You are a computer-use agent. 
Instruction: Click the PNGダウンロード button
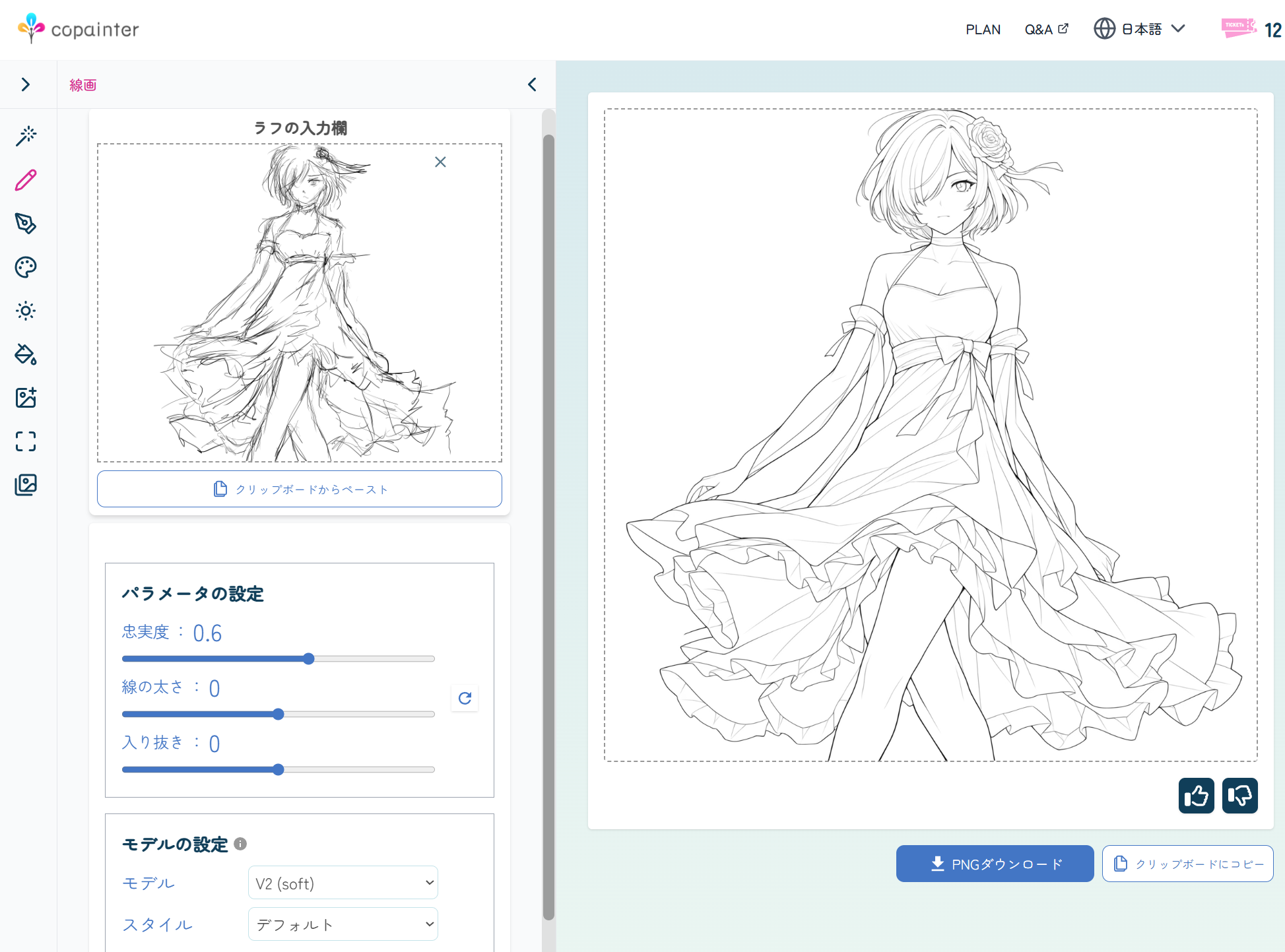click(995, 864)
